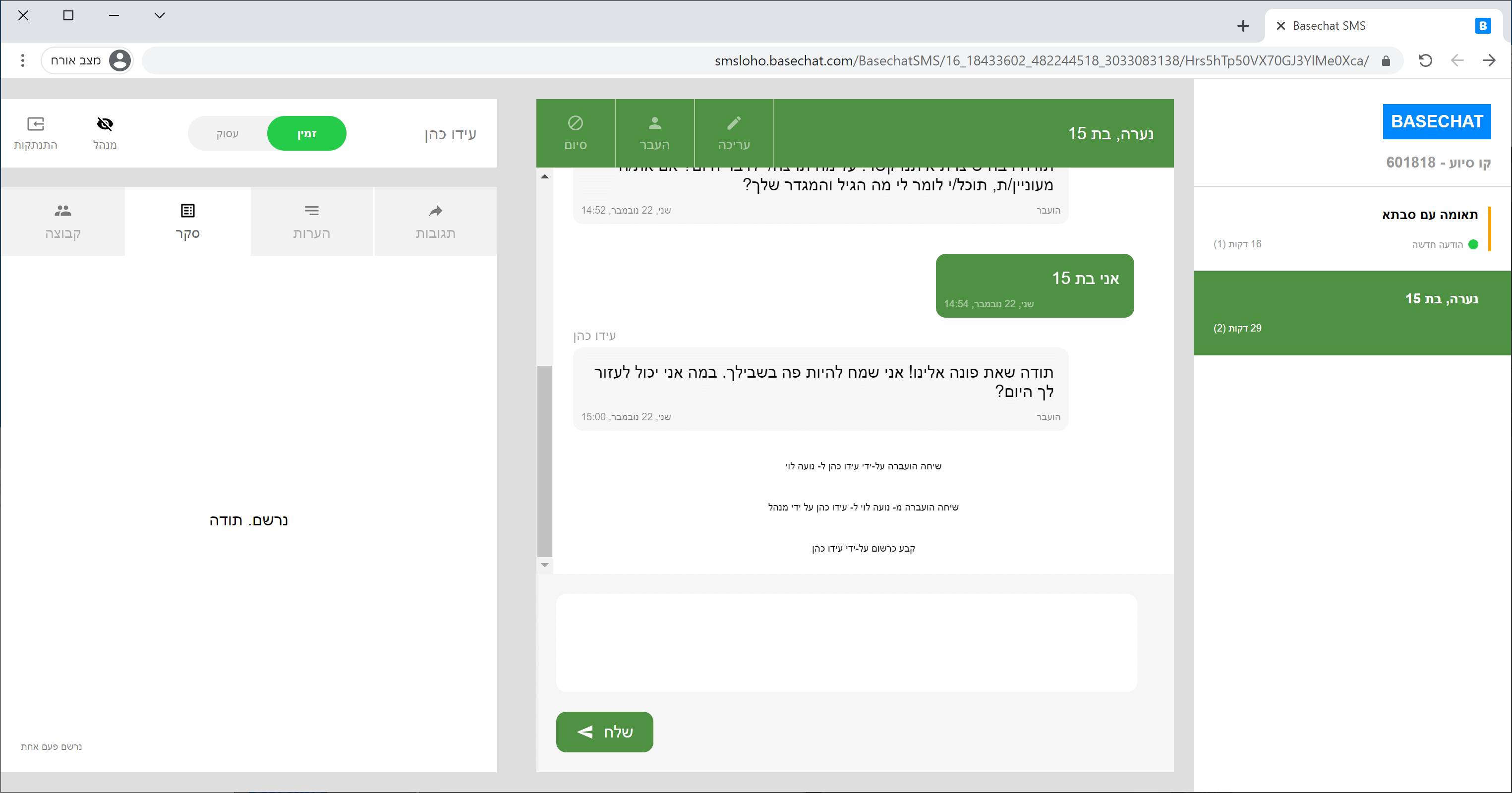Expand the browser tab search chevron
Viewport: 1512px width, 793px height.
click(159, 16)
